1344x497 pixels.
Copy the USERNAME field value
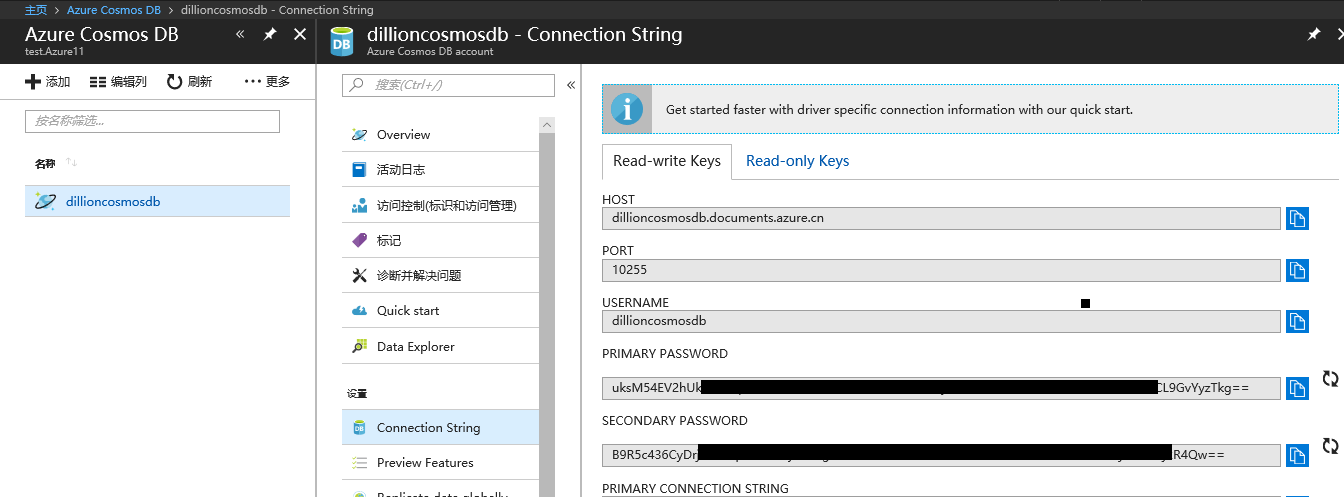pyautogui.click(x=1297, y=321)
